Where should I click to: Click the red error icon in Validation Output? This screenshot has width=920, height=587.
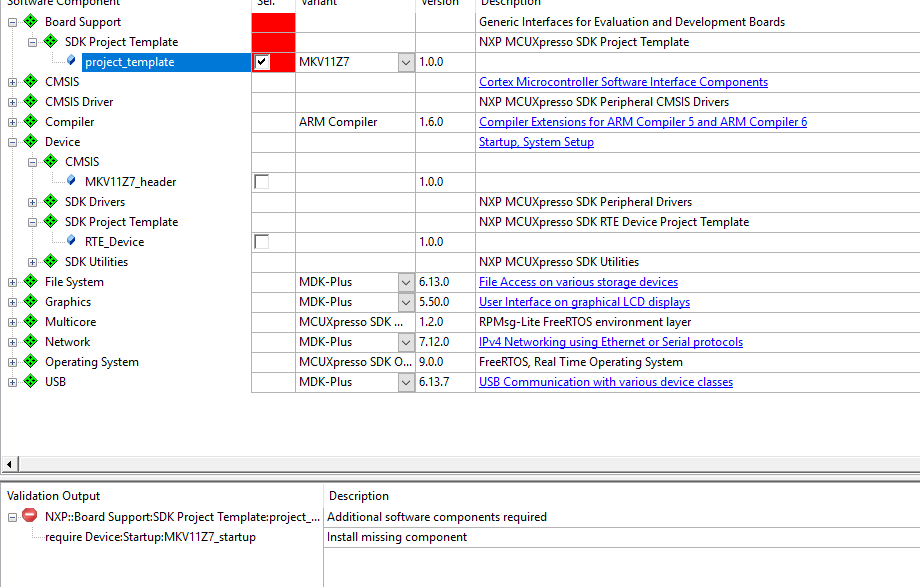pos(29,515)
